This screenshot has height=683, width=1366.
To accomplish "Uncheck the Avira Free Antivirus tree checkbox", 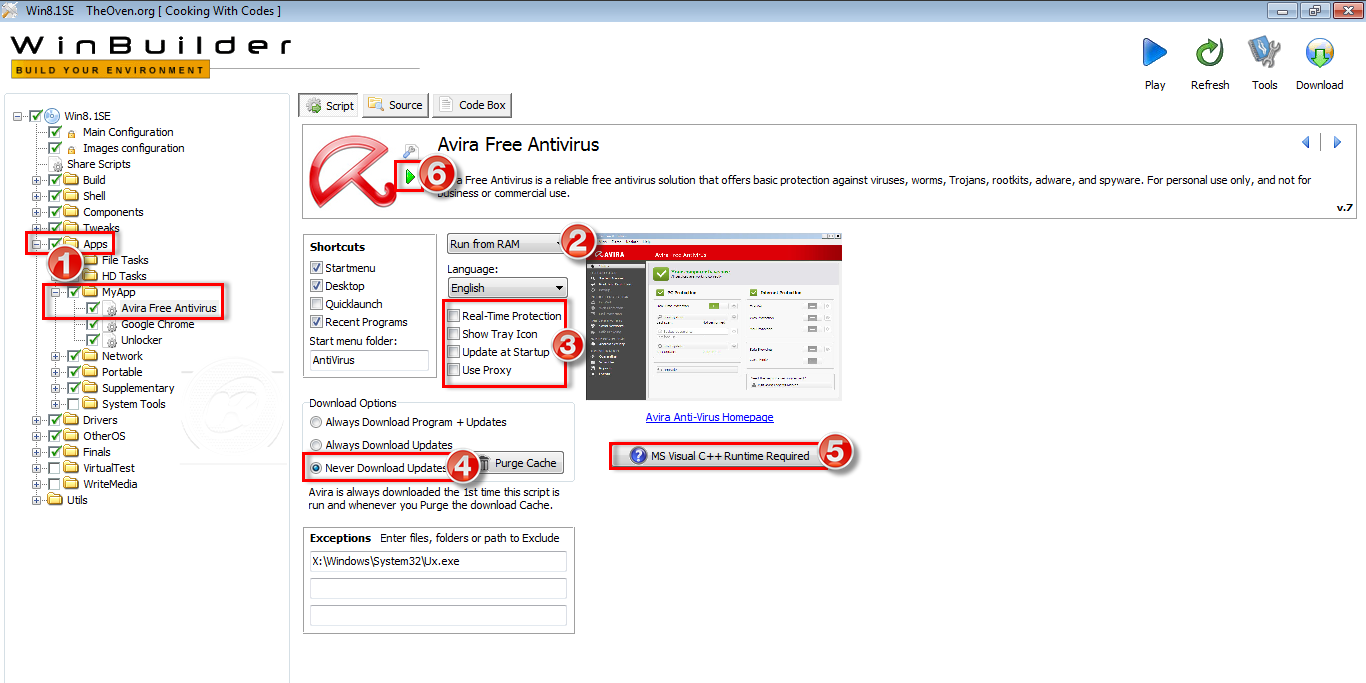I will [93, 308].
